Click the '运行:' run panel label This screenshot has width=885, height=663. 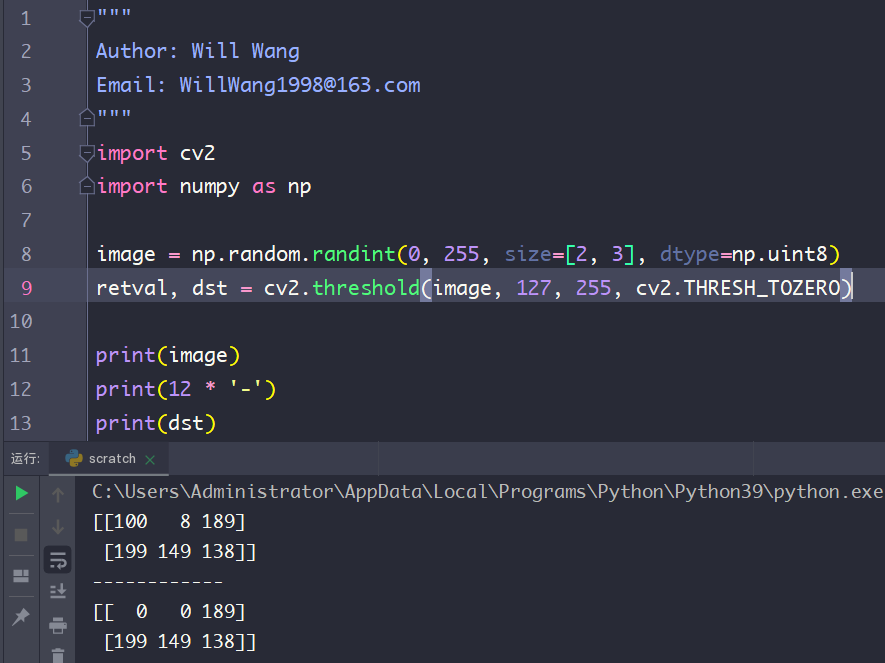(25, 458)
